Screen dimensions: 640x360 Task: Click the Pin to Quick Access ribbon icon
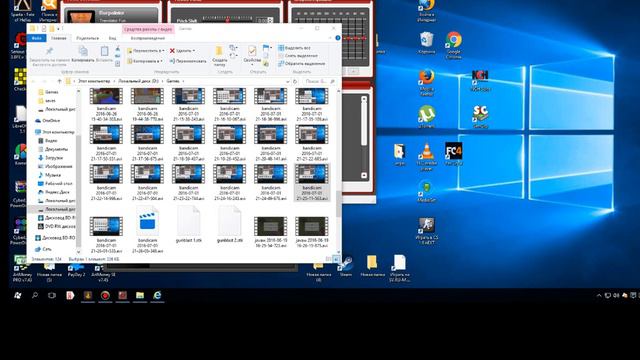[49, 51]
